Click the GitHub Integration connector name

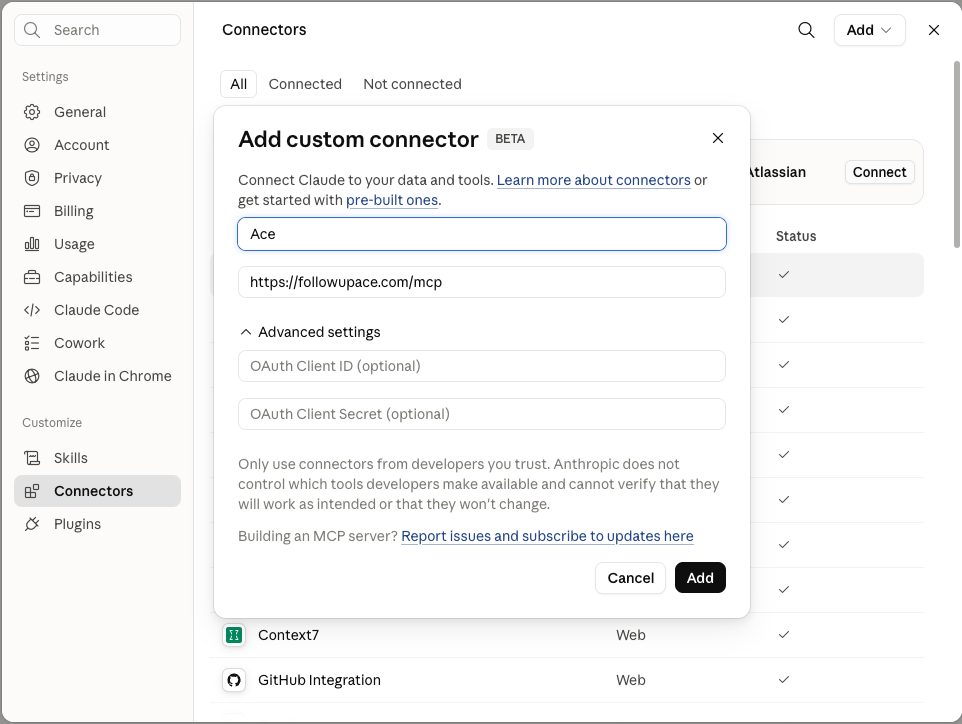click(x=319, y=680)
